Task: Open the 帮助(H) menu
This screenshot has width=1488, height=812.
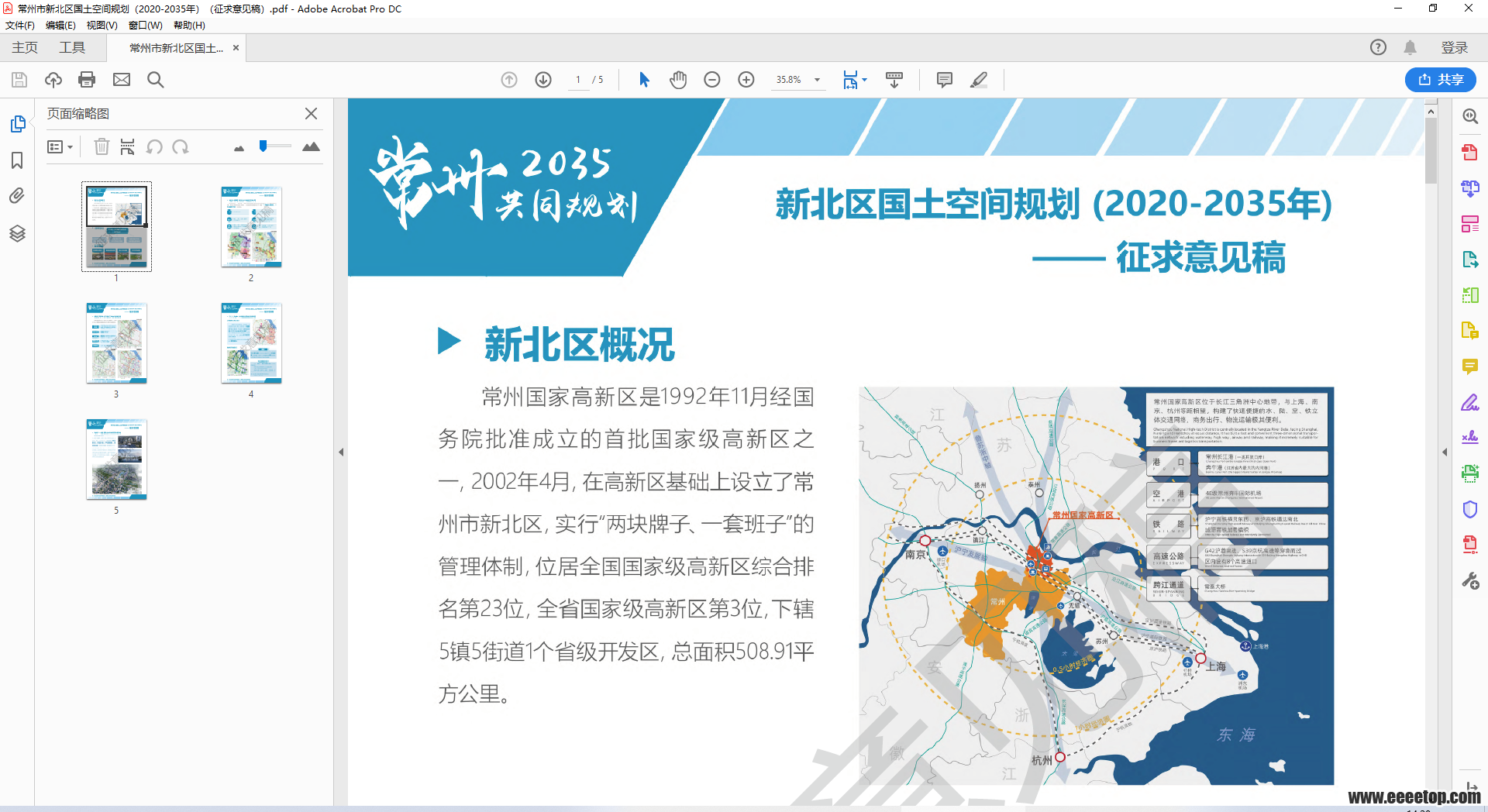Action: point(189,26)
